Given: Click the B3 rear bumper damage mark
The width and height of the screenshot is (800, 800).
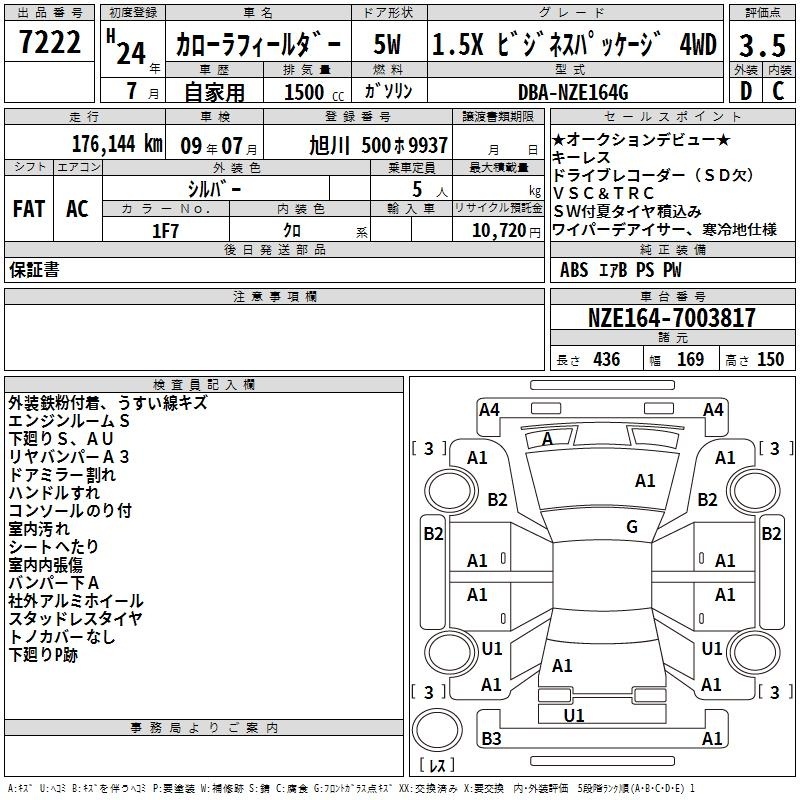Looking at the screenshot, I should coord(491,738).
